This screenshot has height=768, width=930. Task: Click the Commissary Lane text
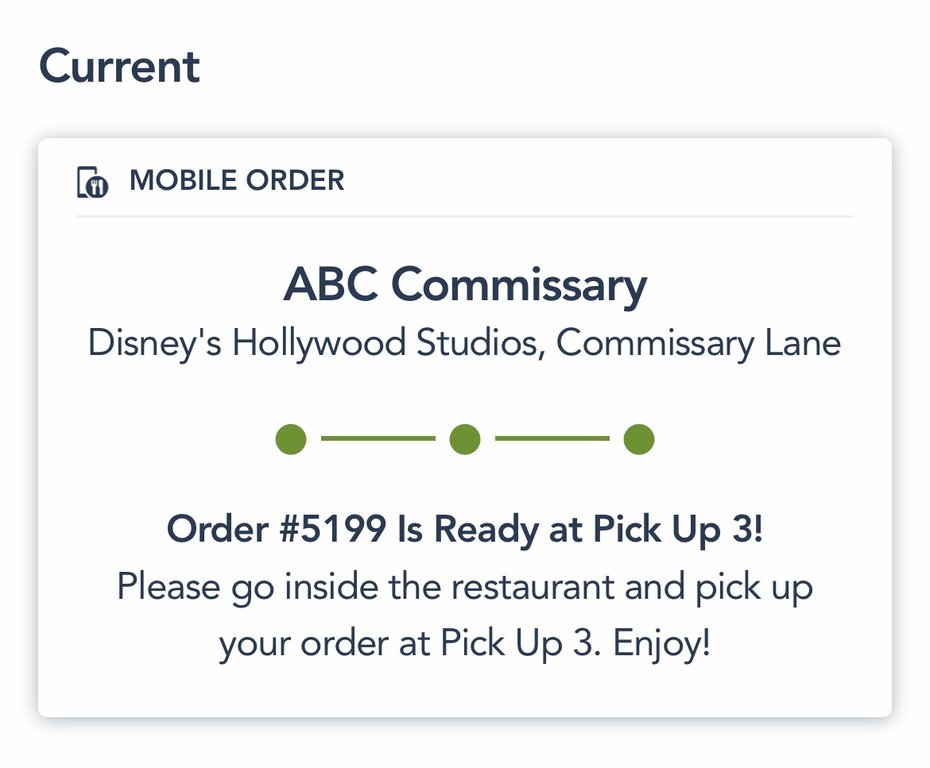pyautogui.click(x=698, y=343)
